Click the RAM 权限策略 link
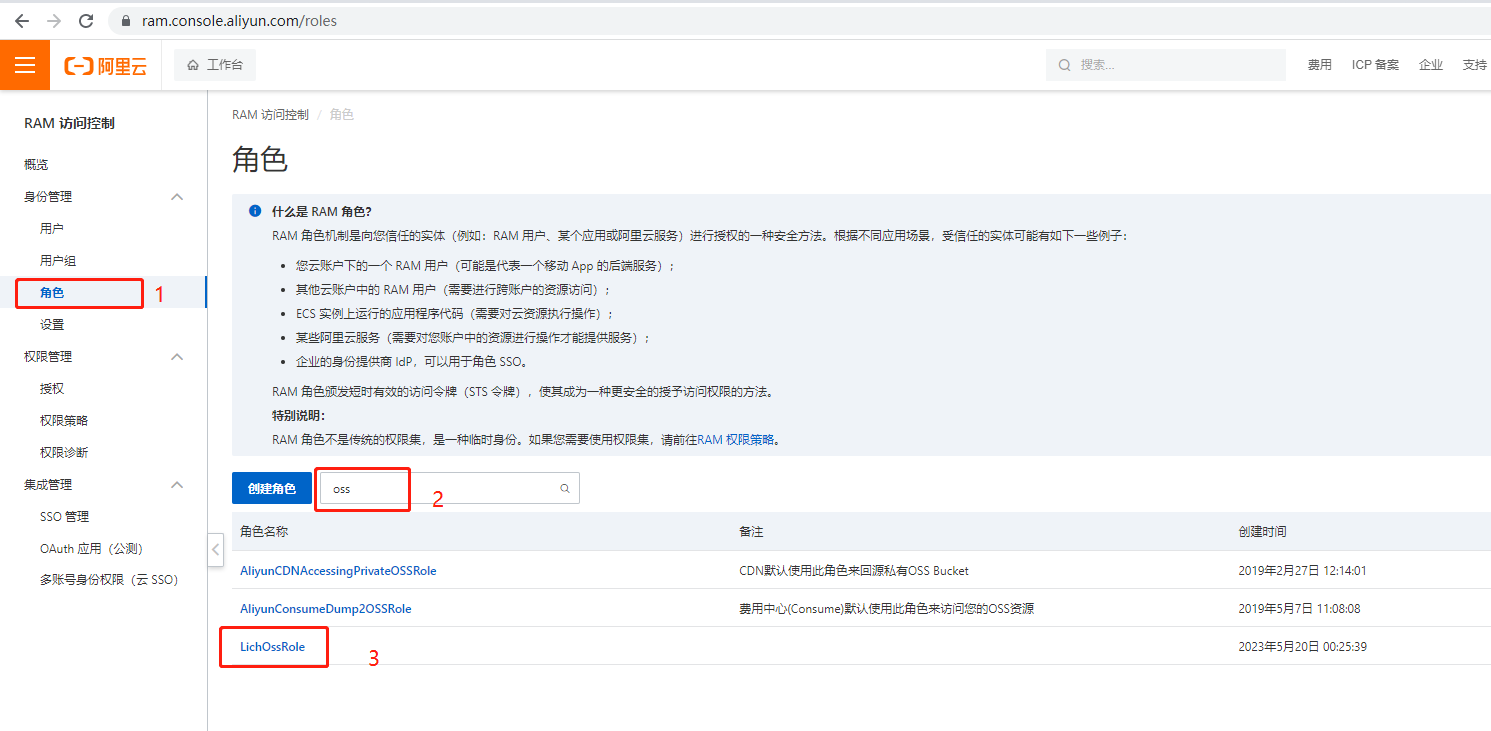 pyautogui.click(x=736, y=439)
